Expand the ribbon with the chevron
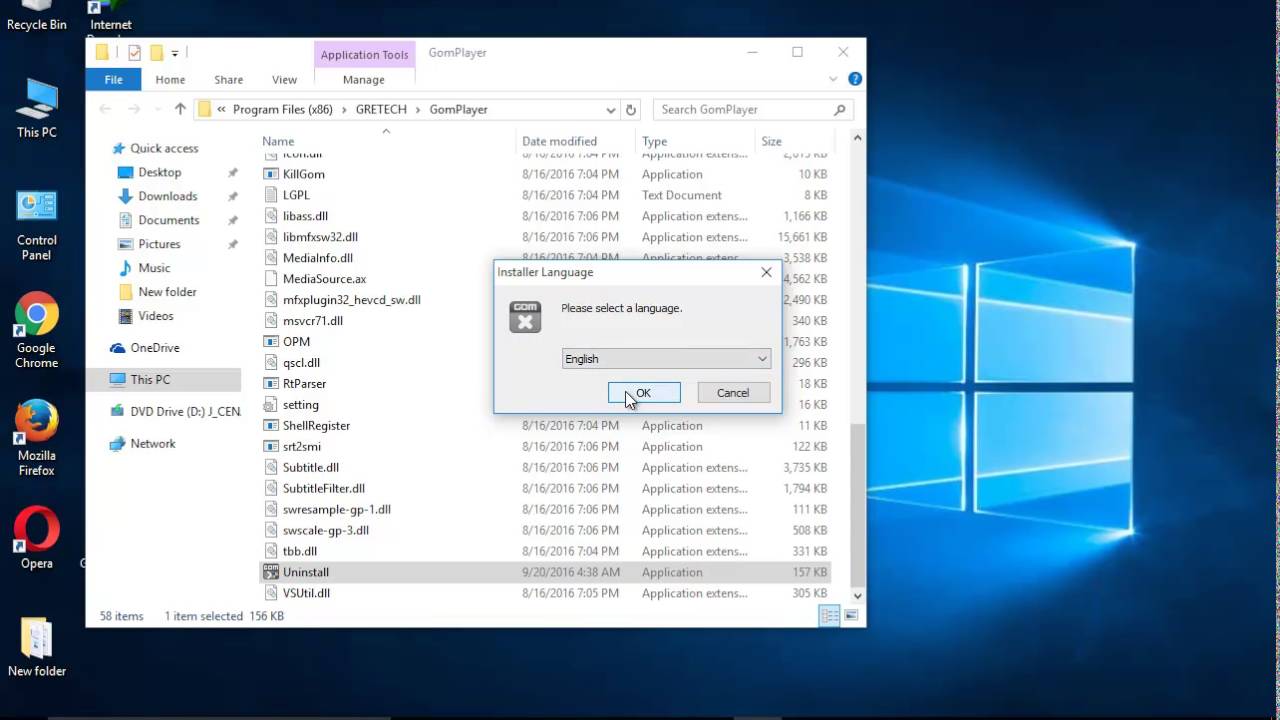The height and width of the screenshot is (720, 1280). coord(833,79)
